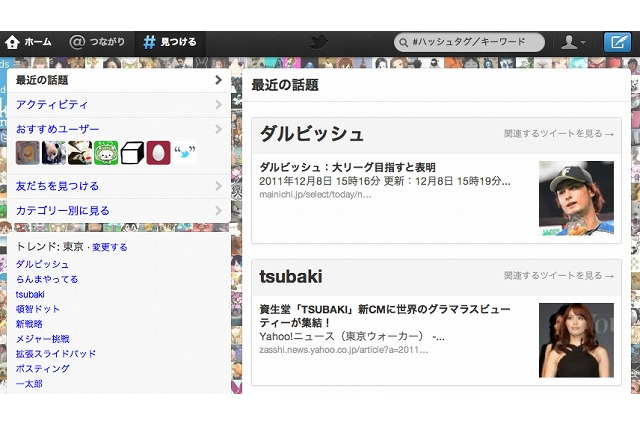This screenshot has width=640, height=426.
Task: Click 変更する to change trend location
Action: coord(109,247)
